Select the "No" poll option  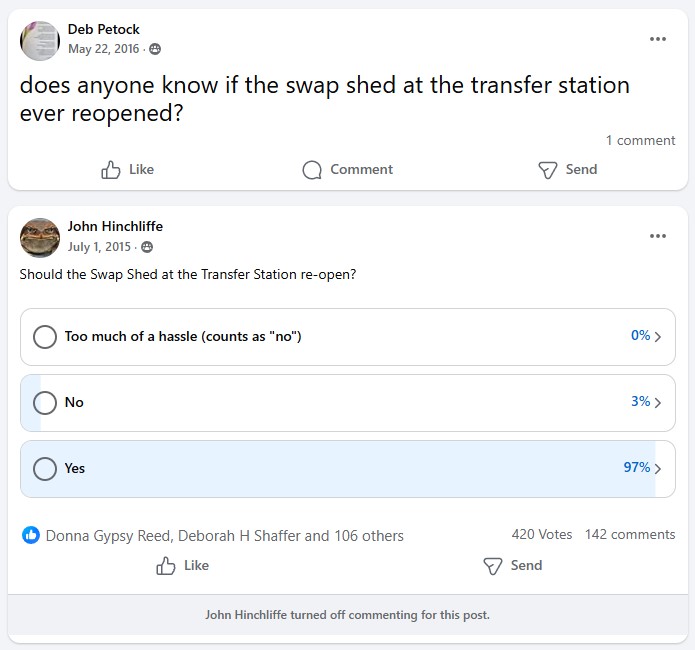click(45, 402)
